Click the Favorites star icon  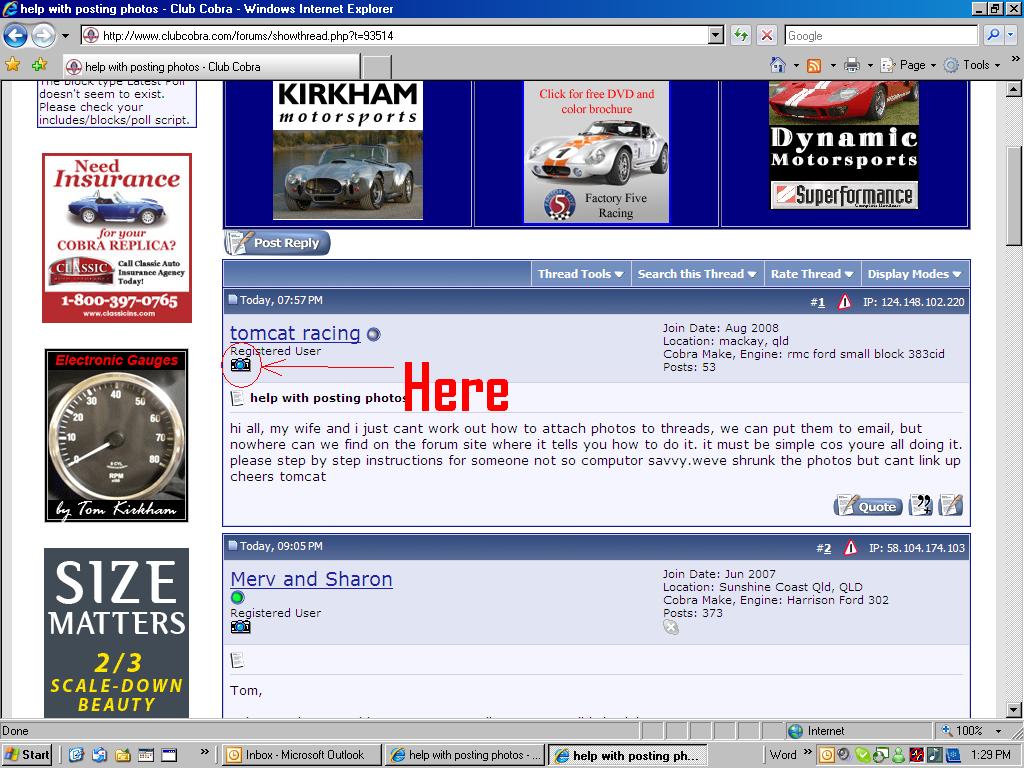[13, 65]
